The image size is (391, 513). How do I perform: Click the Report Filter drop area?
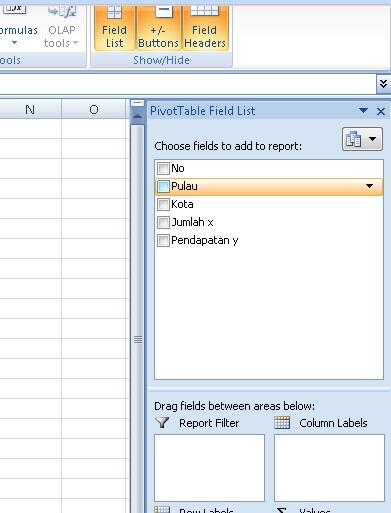[x=209, y=468]
